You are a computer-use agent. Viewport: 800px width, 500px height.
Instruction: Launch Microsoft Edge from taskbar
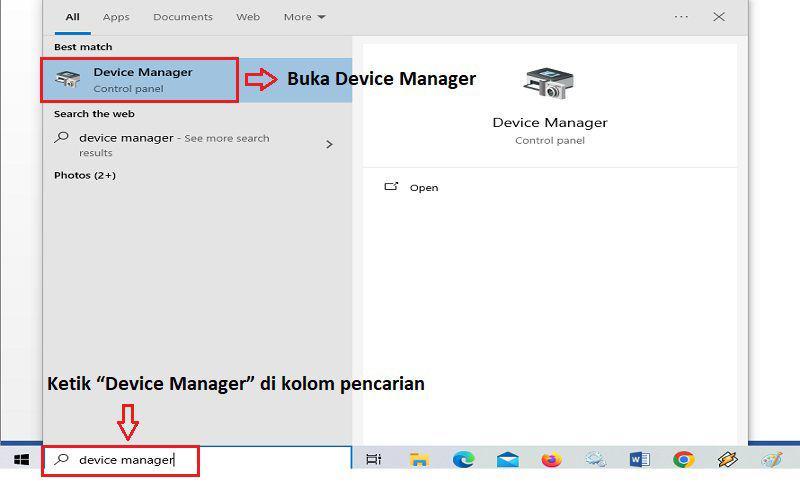[463, 460]
